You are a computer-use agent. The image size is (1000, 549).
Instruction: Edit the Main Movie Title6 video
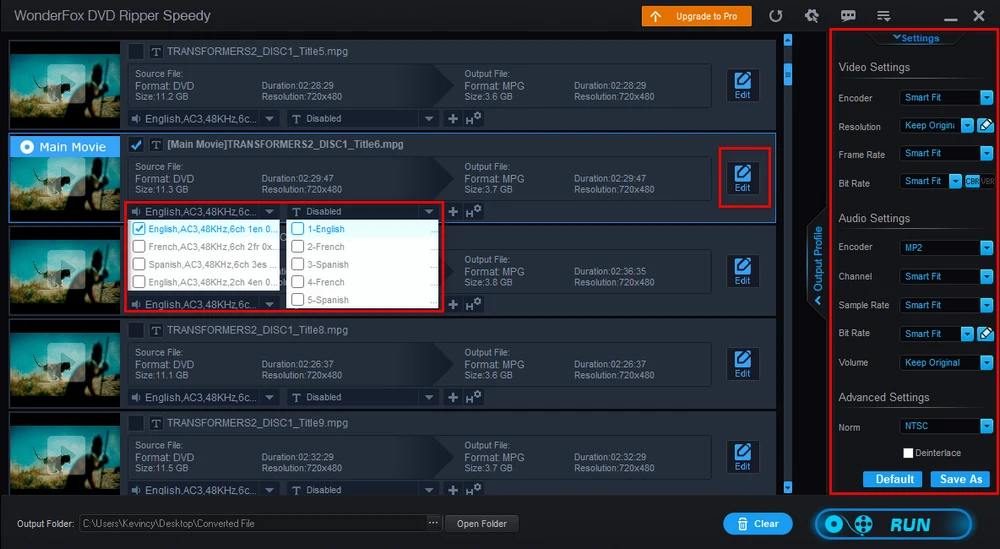pos(742,179)
